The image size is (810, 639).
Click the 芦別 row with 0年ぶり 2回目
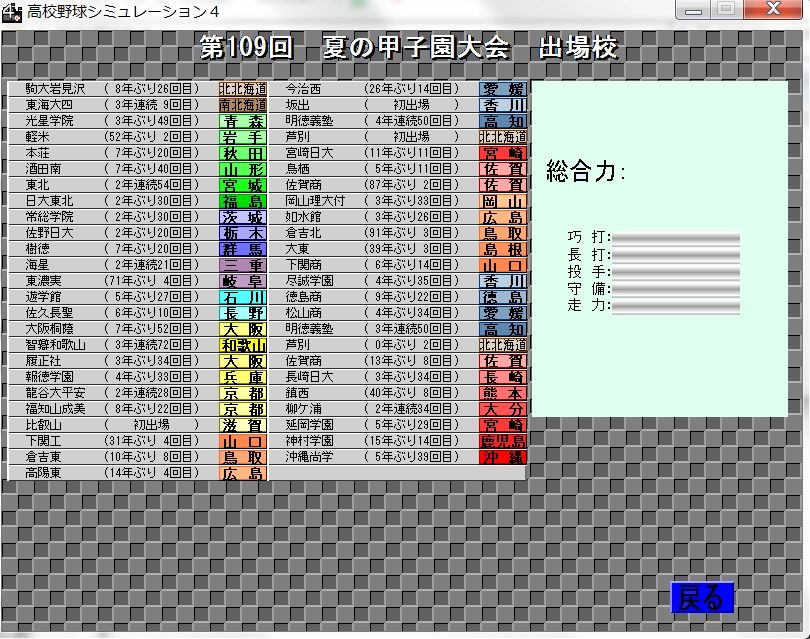[x=398, y=345]
